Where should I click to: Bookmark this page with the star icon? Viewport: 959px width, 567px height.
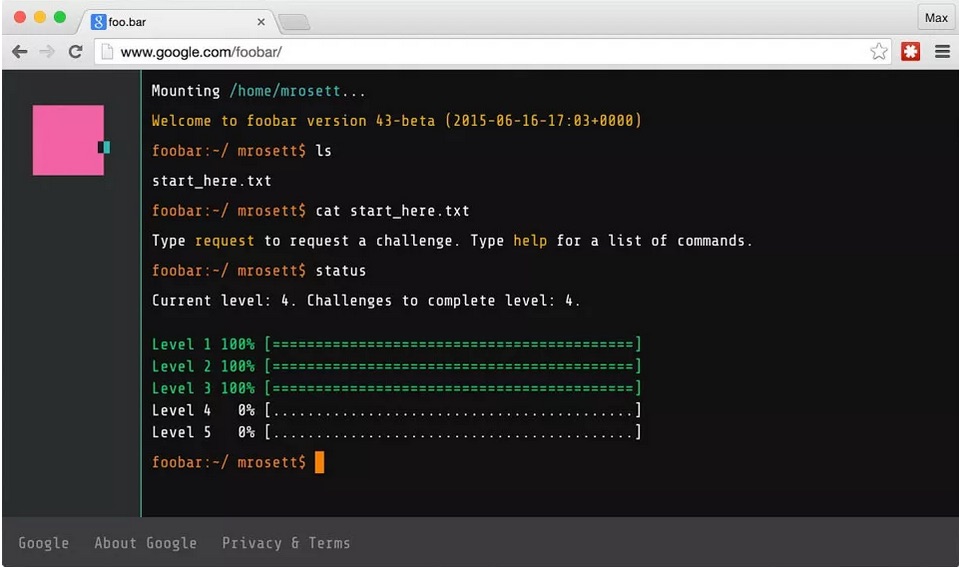[x=878, y=52]
